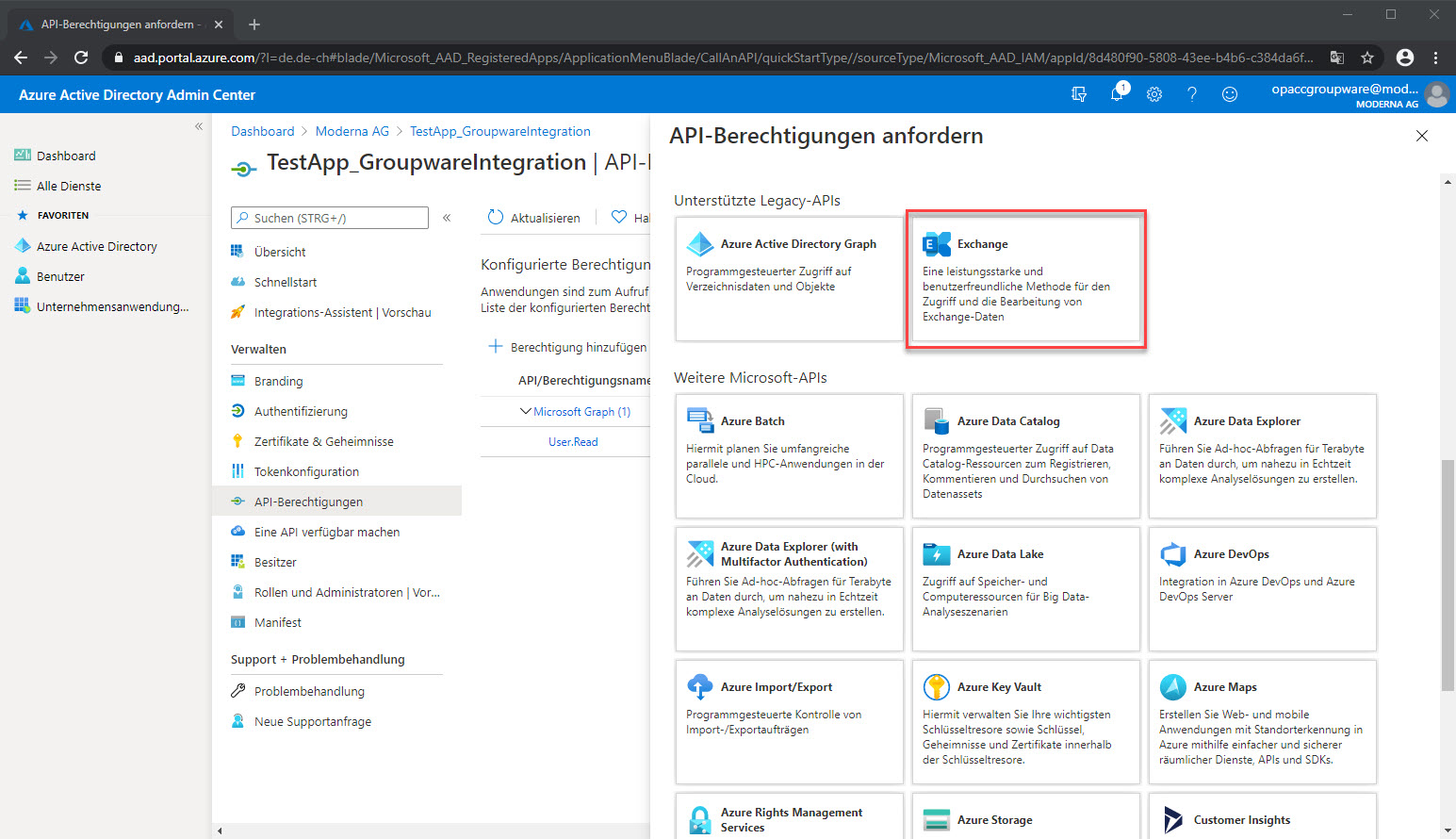Open the browser profile avatar icon
1456x839 pixels.
pyautogui.click(x=1405, y=58)
